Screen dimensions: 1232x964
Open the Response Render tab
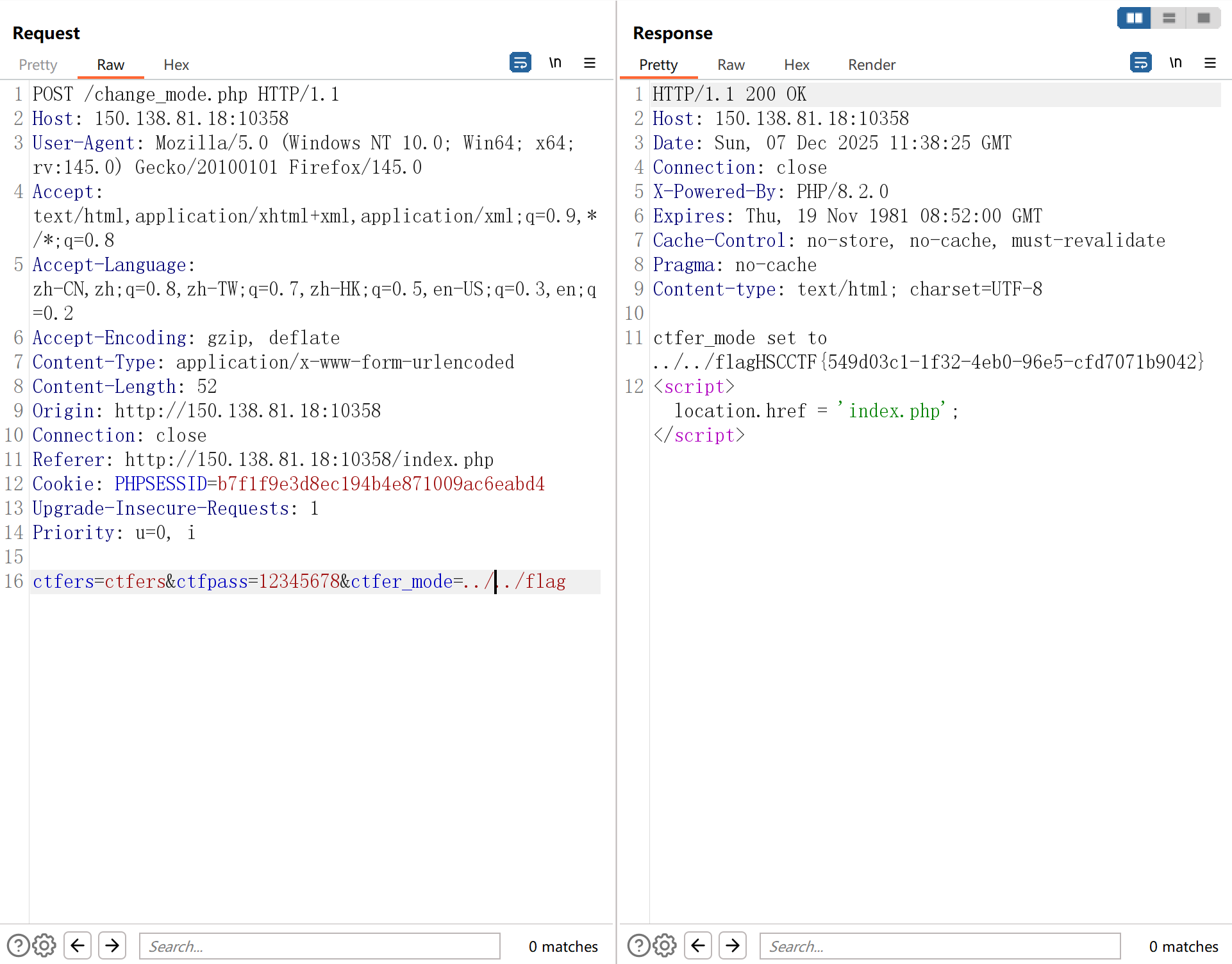point(871,65)
